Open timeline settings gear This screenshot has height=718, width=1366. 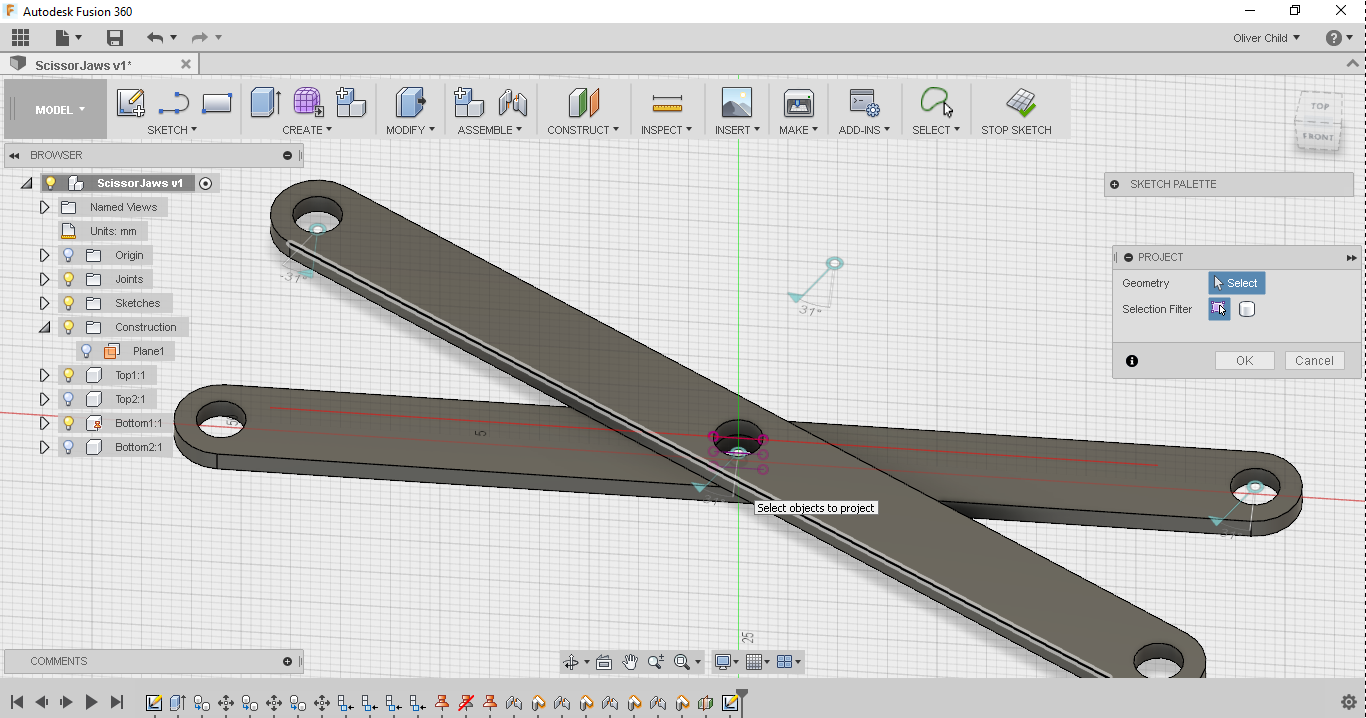click(1348, 702)
